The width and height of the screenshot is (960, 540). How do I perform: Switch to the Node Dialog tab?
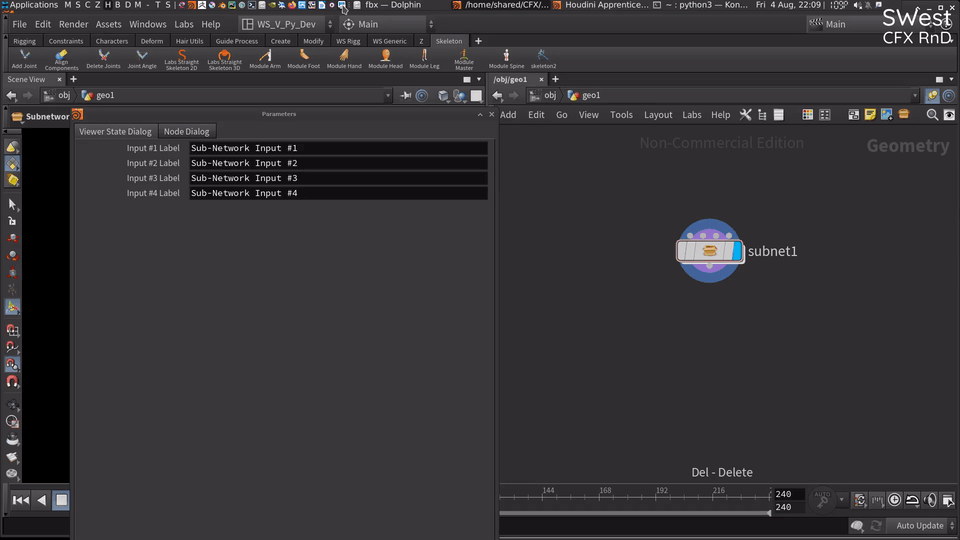tap(186, 131)
